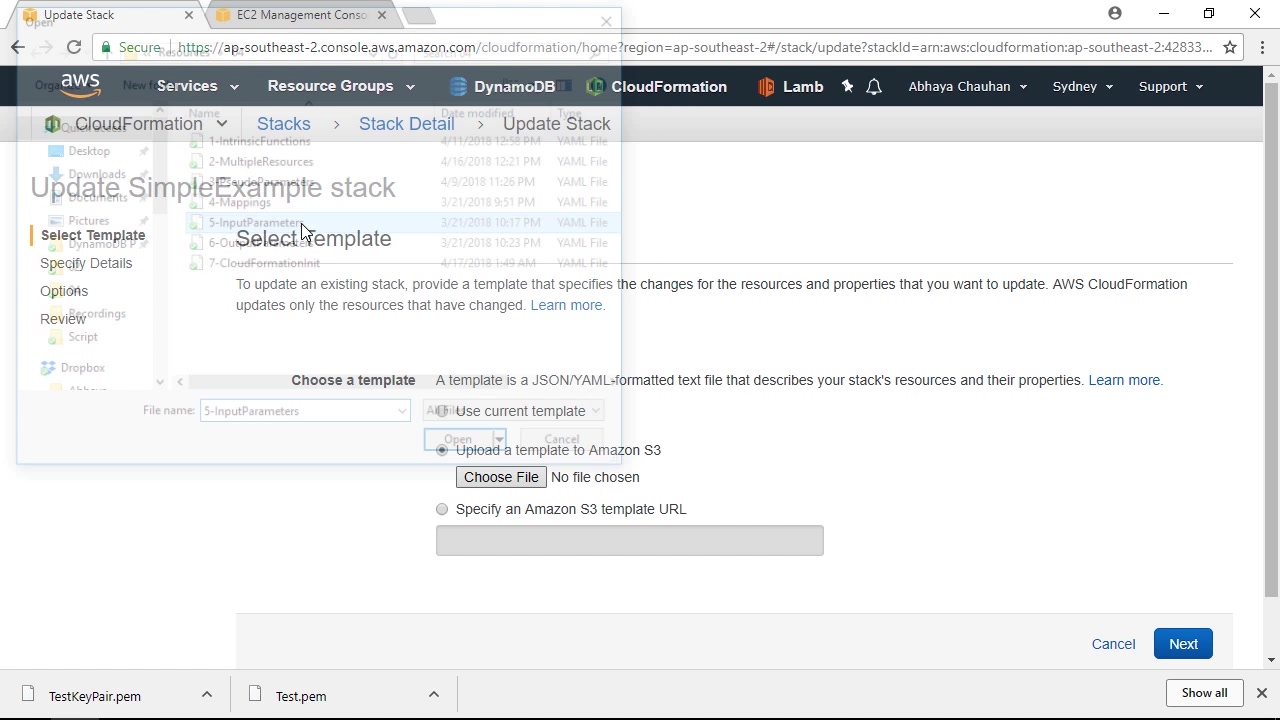Open Learn more link about updating stacks
The height and width of the screenshot is (720, 1280).
(567, 305)
